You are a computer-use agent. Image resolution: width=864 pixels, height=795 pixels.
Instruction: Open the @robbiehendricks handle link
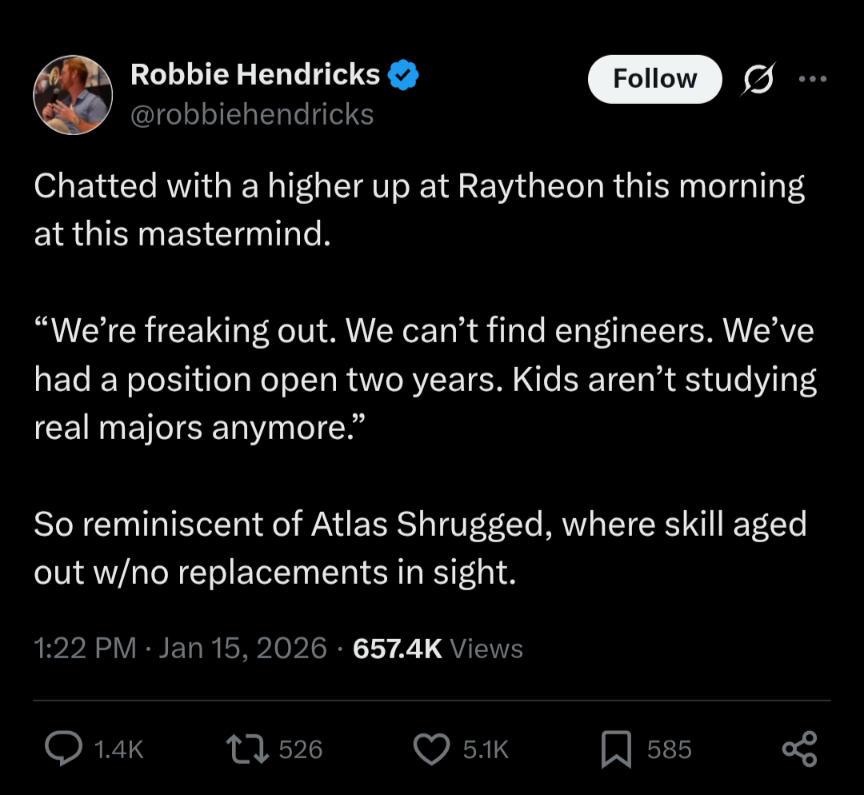click(x=252, y=115)
